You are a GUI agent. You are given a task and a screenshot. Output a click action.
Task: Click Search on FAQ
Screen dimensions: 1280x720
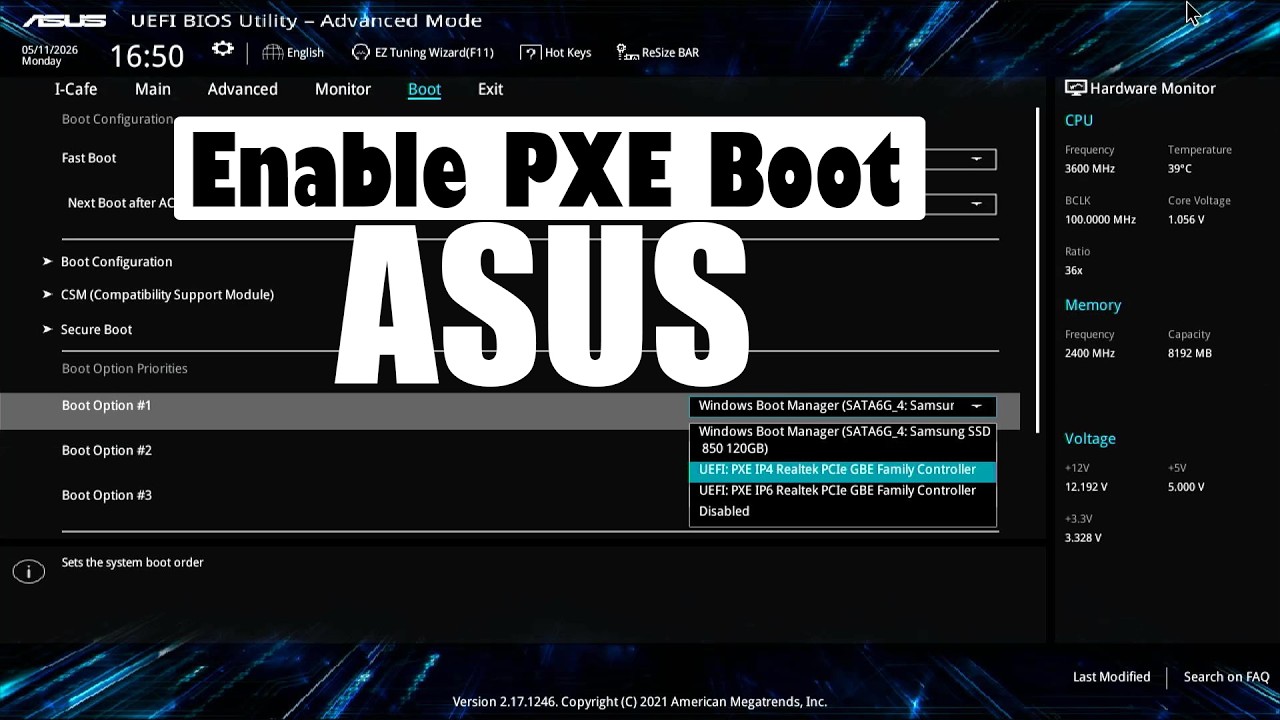(x=1226, y=677)
